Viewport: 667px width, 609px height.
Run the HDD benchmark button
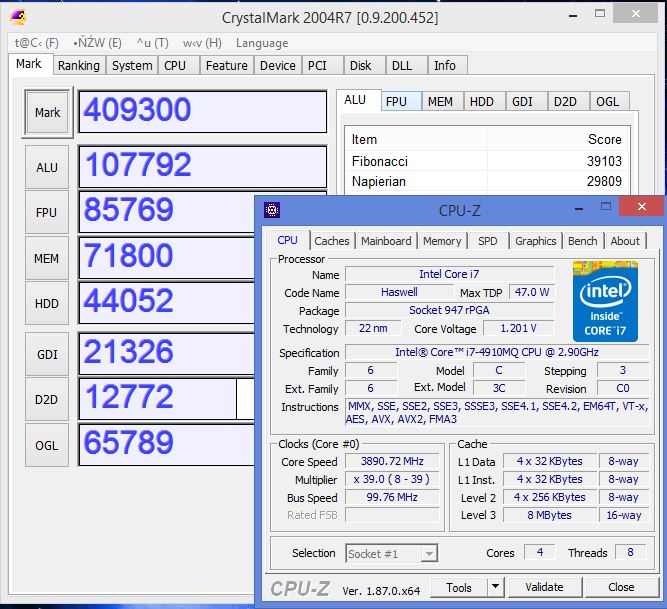(47, 303)
